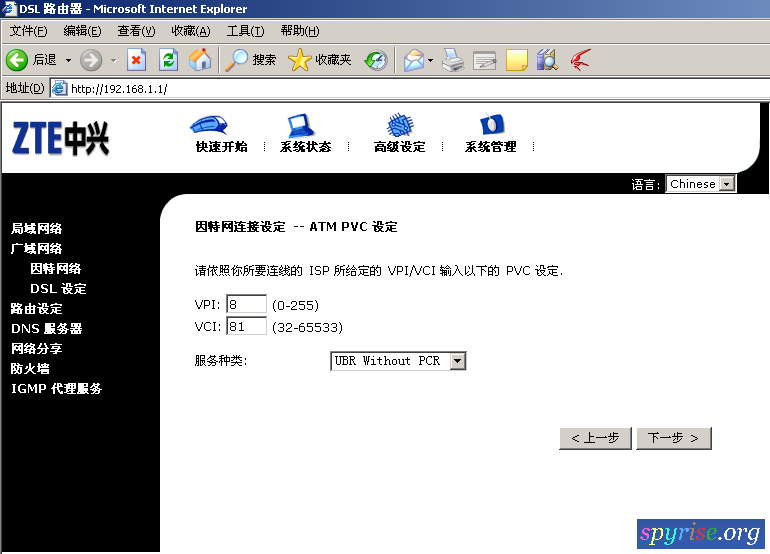The width and height of the screenshot is (770, 554).
Task: Open the System Status laptop icon
Action: click(301, 126)
